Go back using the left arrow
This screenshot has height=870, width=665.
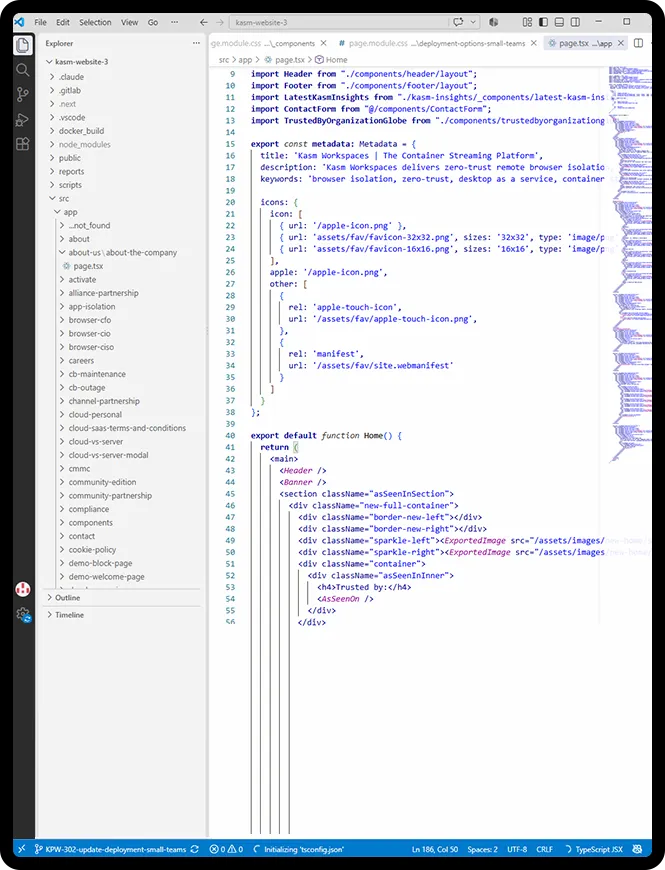click(204, 22)
